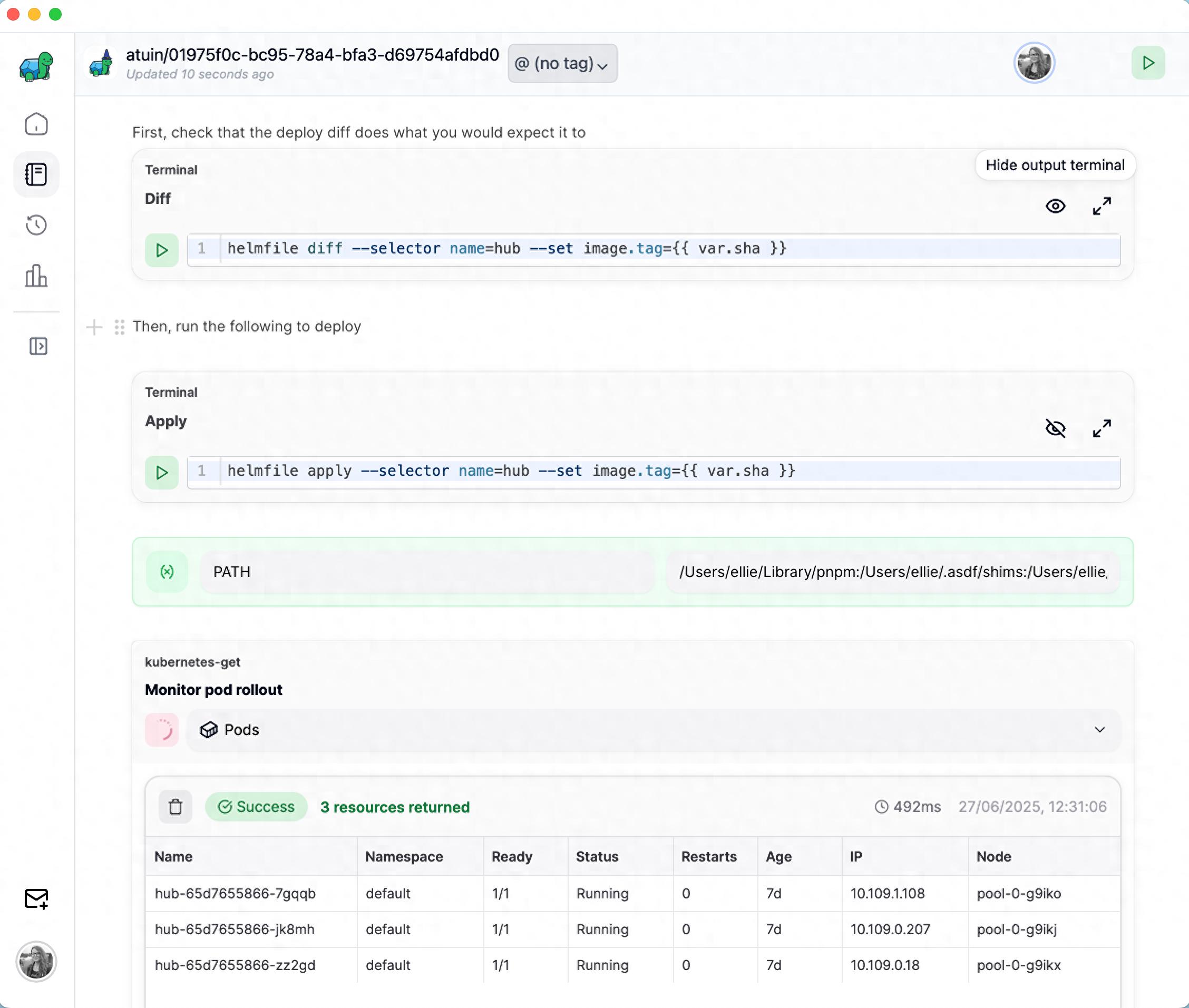Image resolution: width=1189 pixels, height=1008 pixels.
Task: Open the (no tag) dropdown
Action: (562, 63)
